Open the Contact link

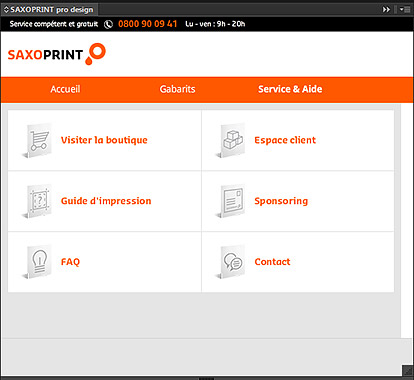tap(272, 262)
